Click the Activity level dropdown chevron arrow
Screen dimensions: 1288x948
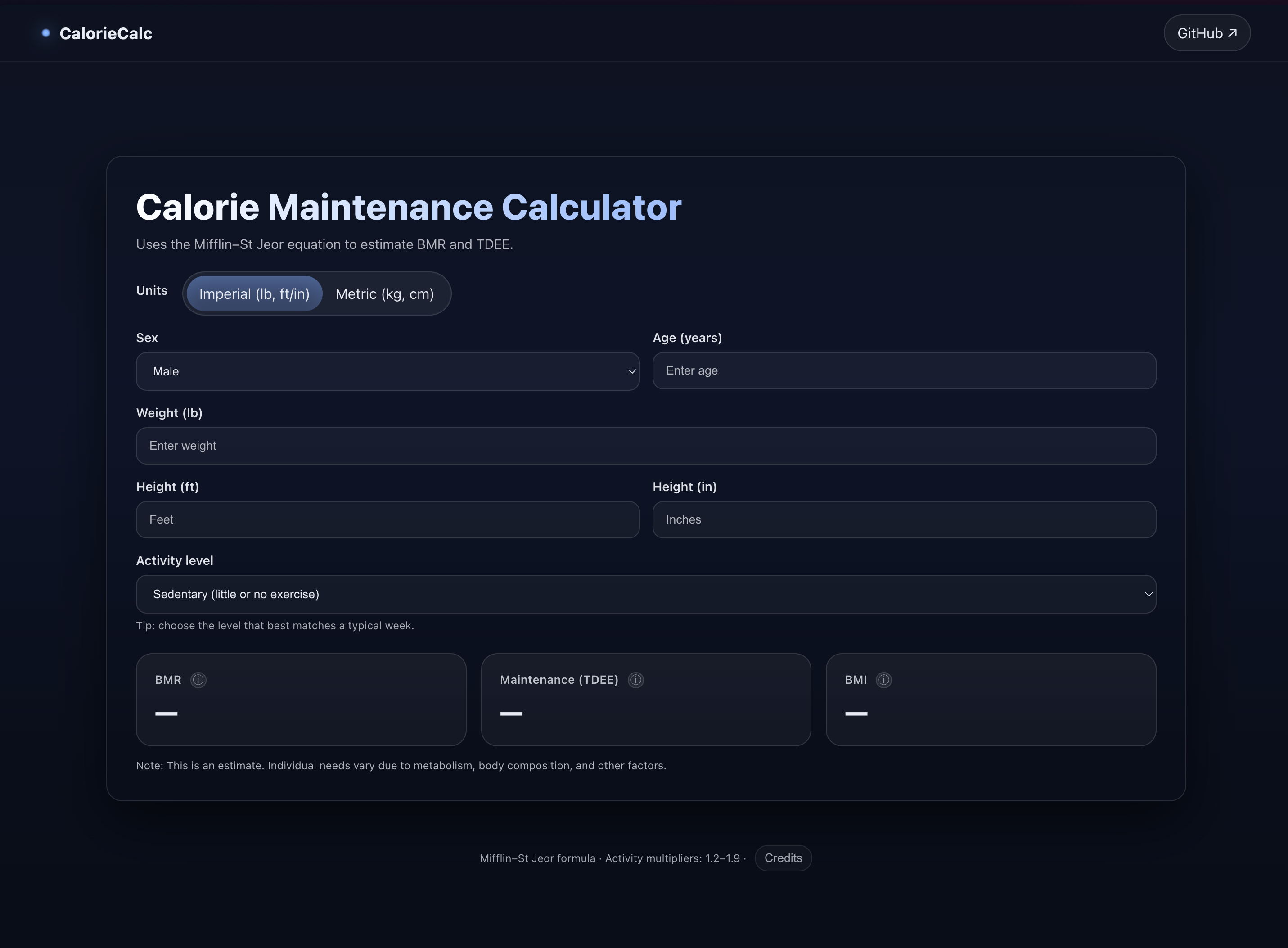[1148, 594]
